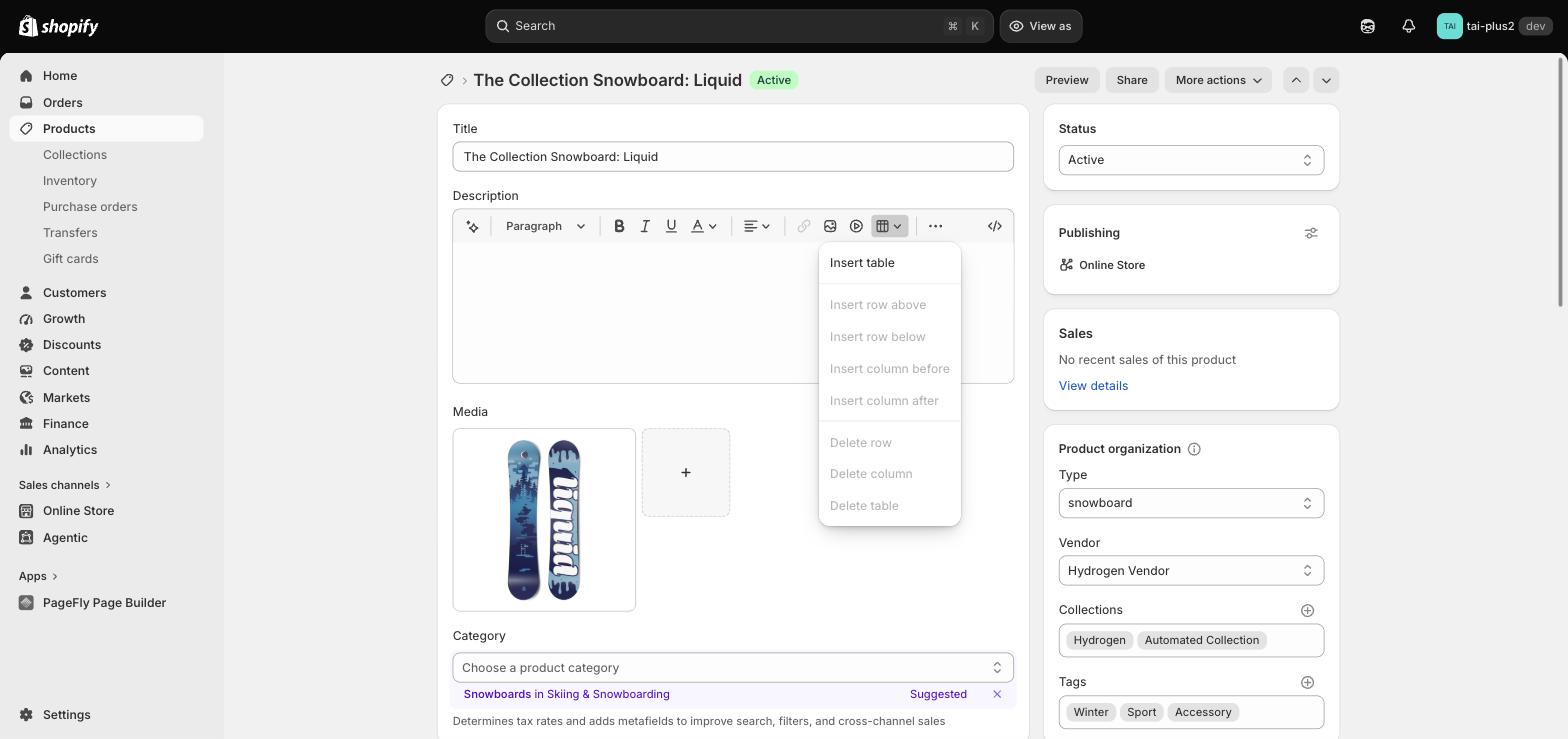Close the table dropdown in editor toolbar
This screenshot has height=739, width=1568.
point(889,226)
